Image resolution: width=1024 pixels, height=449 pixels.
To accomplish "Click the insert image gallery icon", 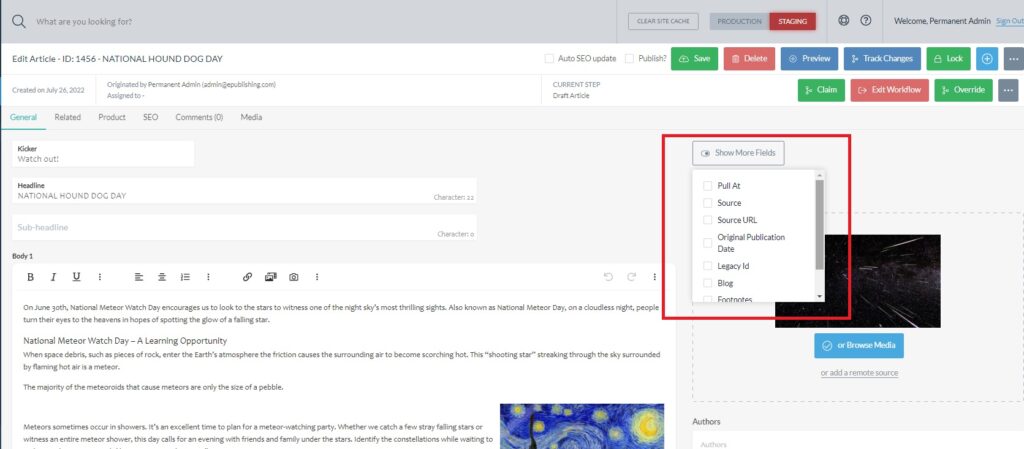I will [270, 277].
